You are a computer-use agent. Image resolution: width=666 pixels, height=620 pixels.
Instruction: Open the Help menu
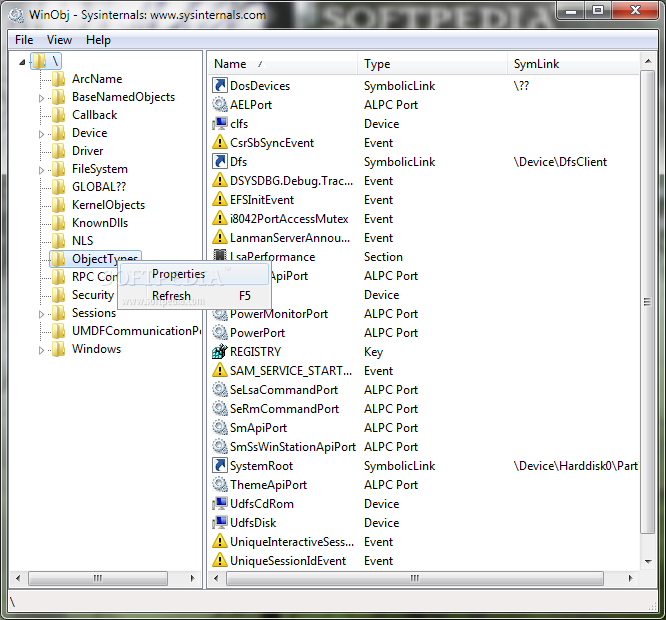coord(98,40)
